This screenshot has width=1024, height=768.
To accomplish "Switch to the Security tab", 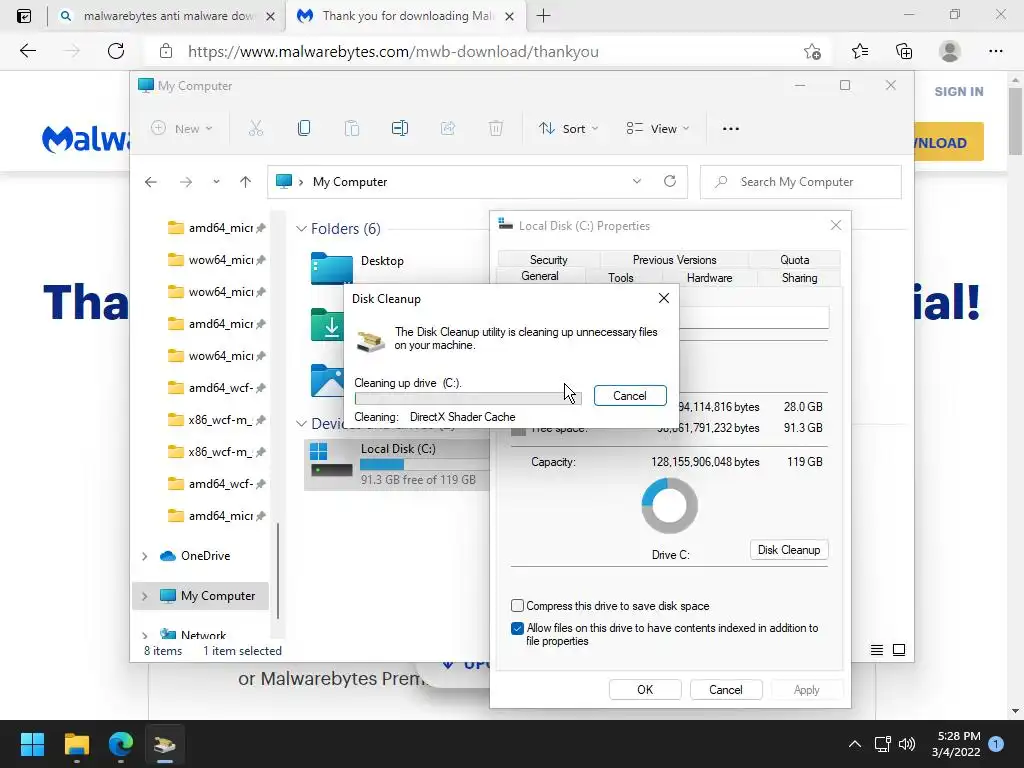I will point(549,259).
